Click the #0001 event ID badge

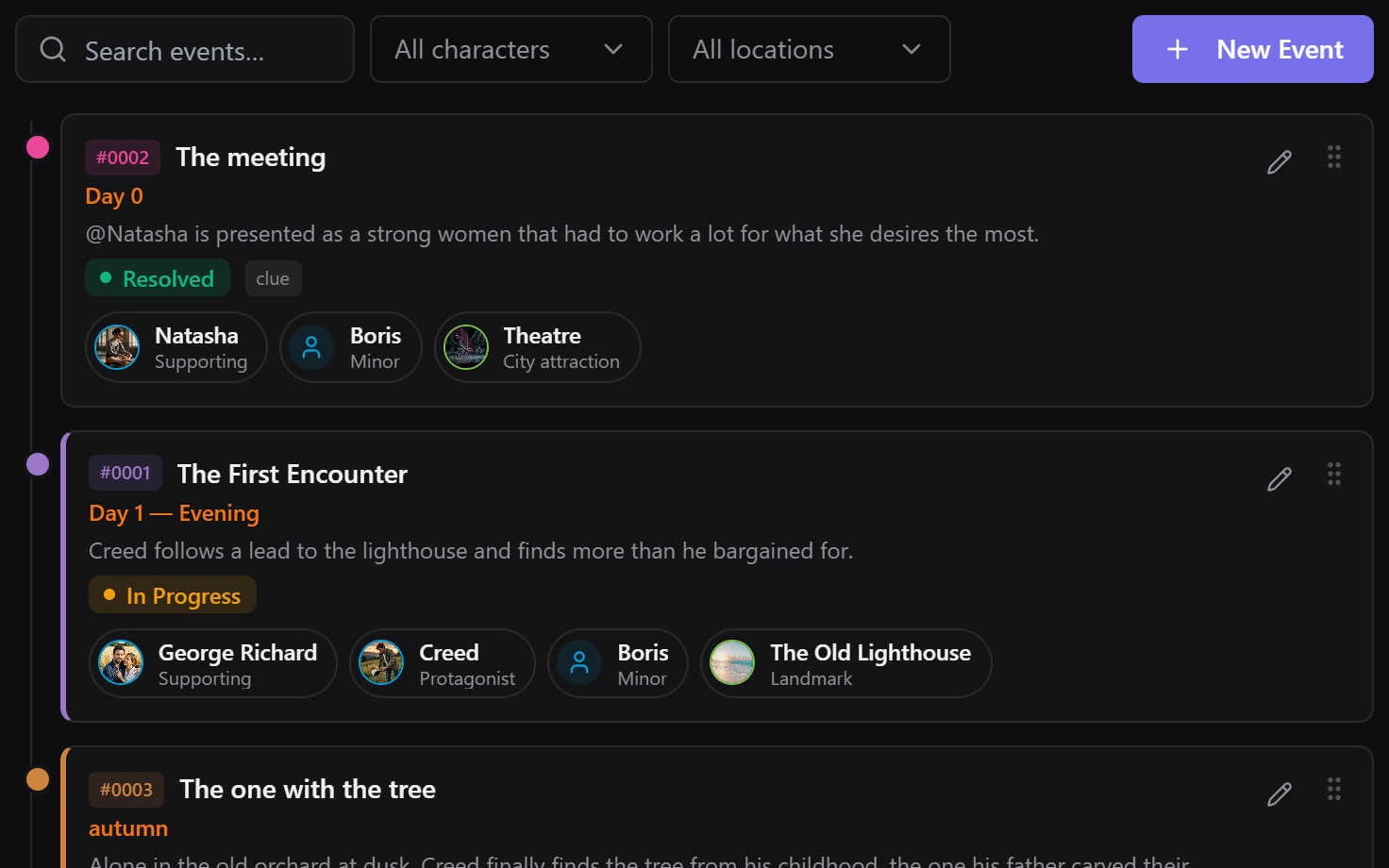[x=126, y=473]
